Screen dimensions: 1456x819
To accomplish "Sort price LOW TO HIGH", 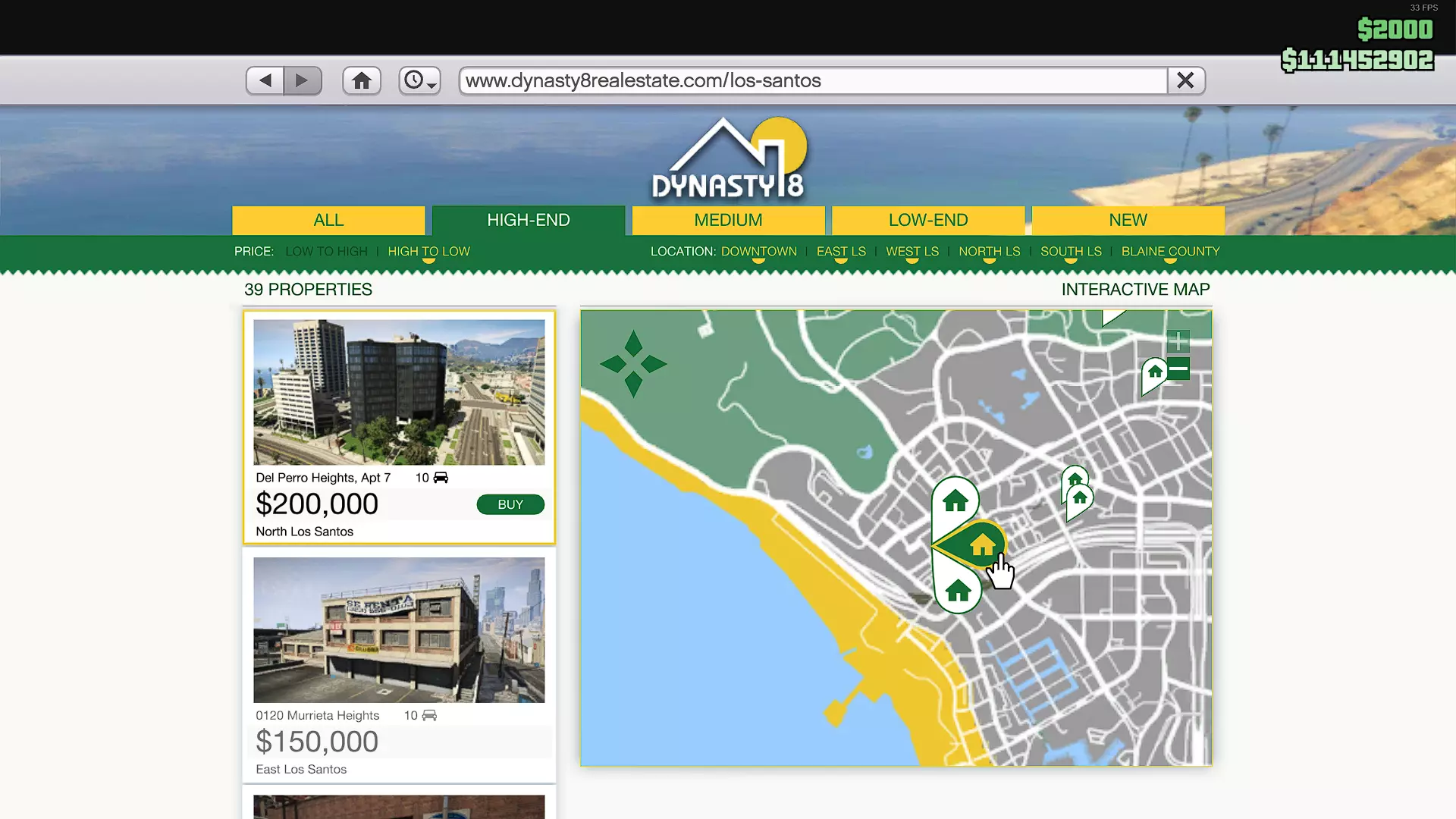I will click(326, 251).
